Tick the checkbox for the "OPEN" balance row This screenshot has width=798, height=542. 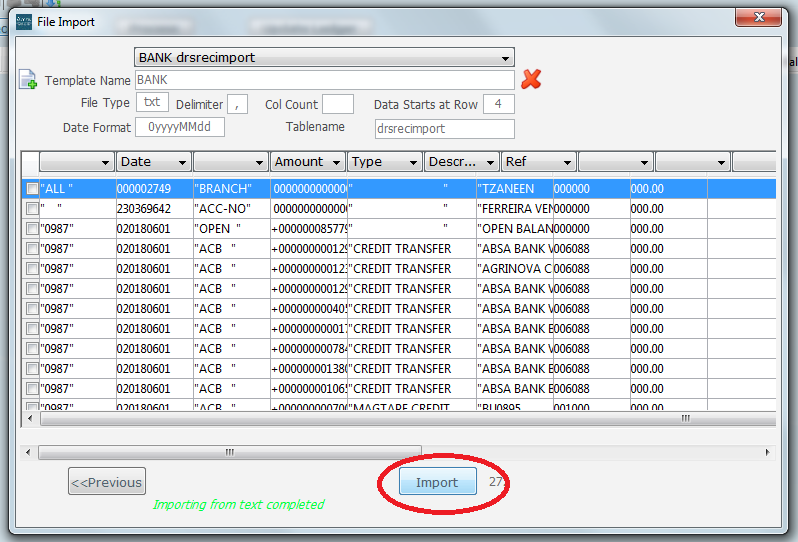point(32,229)
